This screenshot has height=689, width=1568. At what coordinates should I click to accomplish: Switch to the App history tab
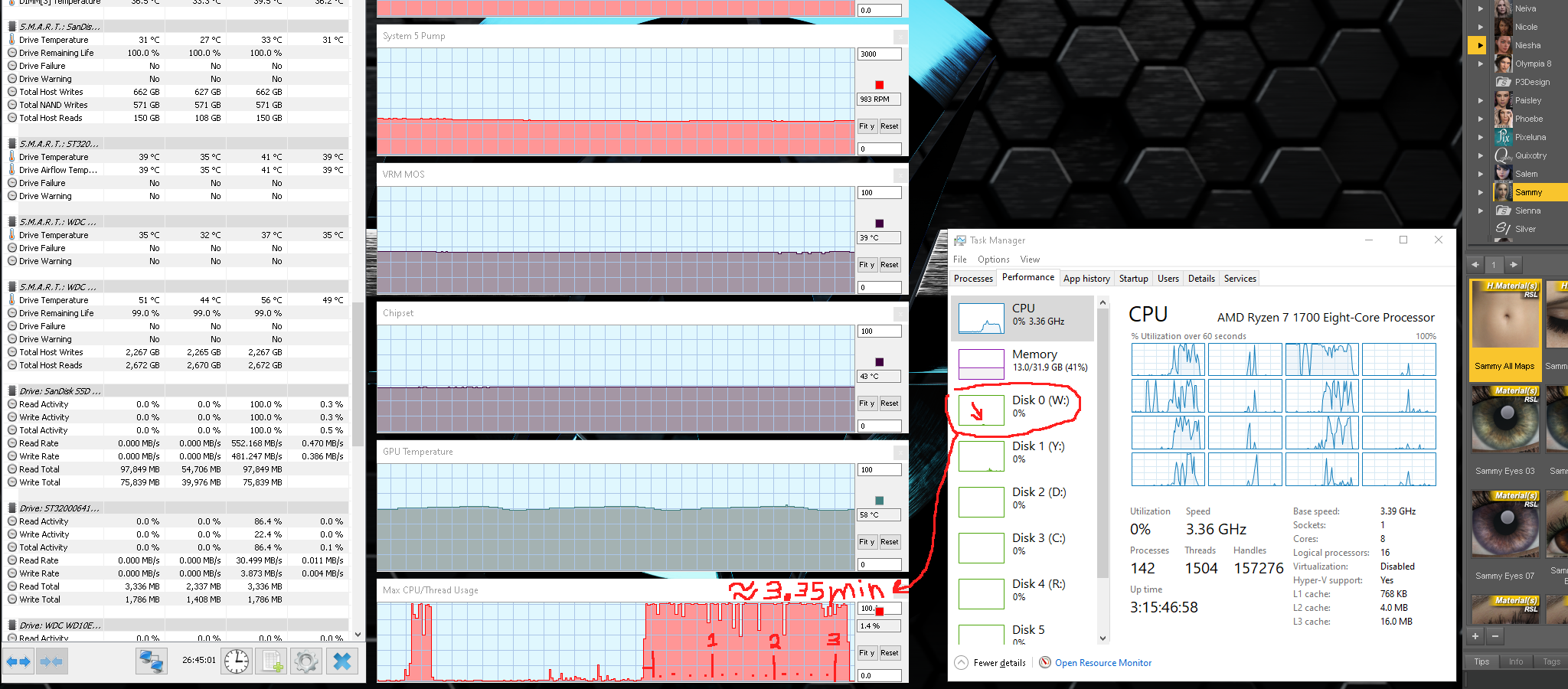pyautogui.click(x=1086, y=279)
